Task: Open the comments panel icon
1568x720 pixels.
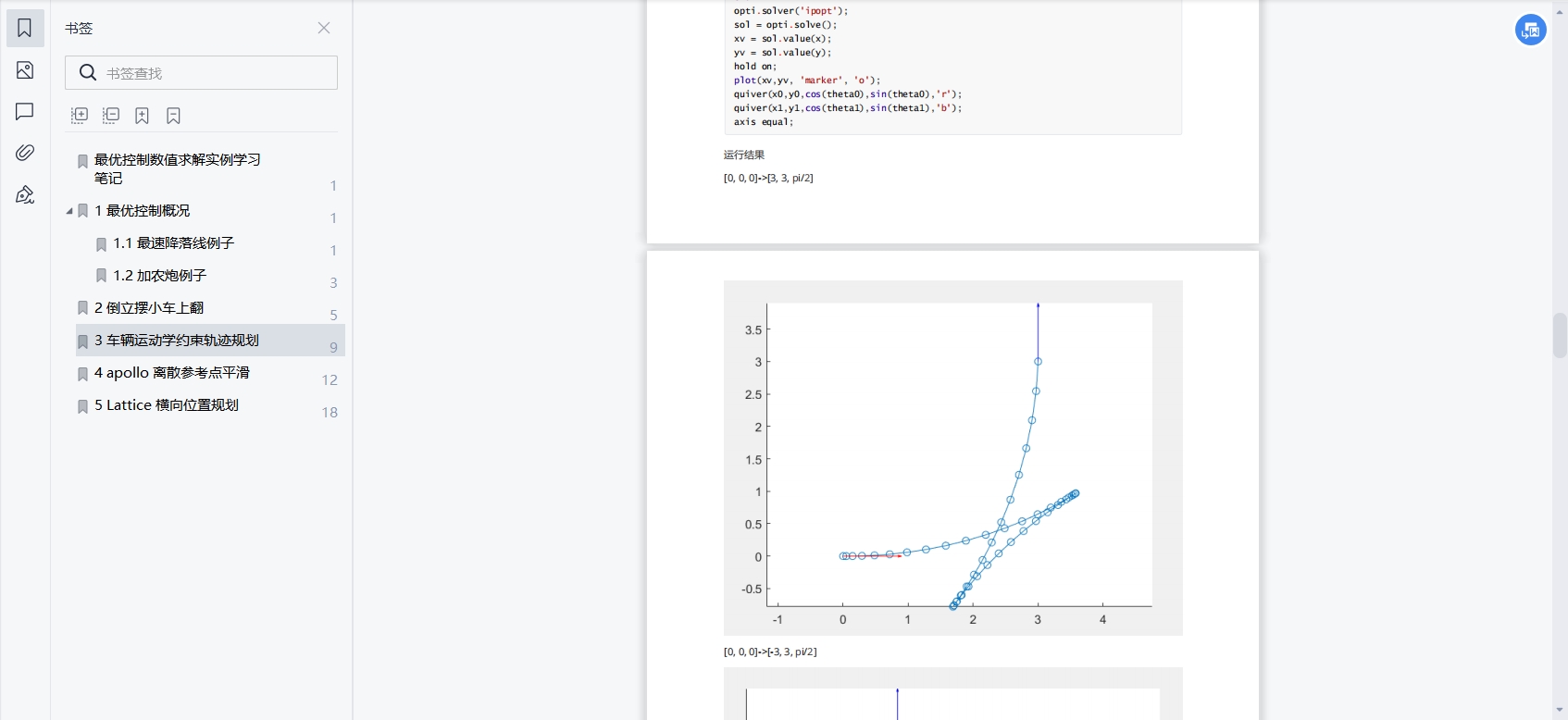Action: pos(25,111)
